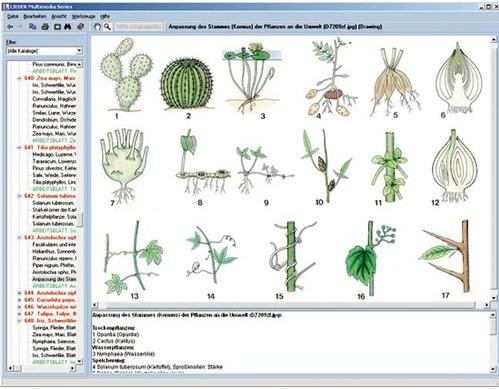Select the hand pan tool

pyautogui.click(x=97, y=27)
